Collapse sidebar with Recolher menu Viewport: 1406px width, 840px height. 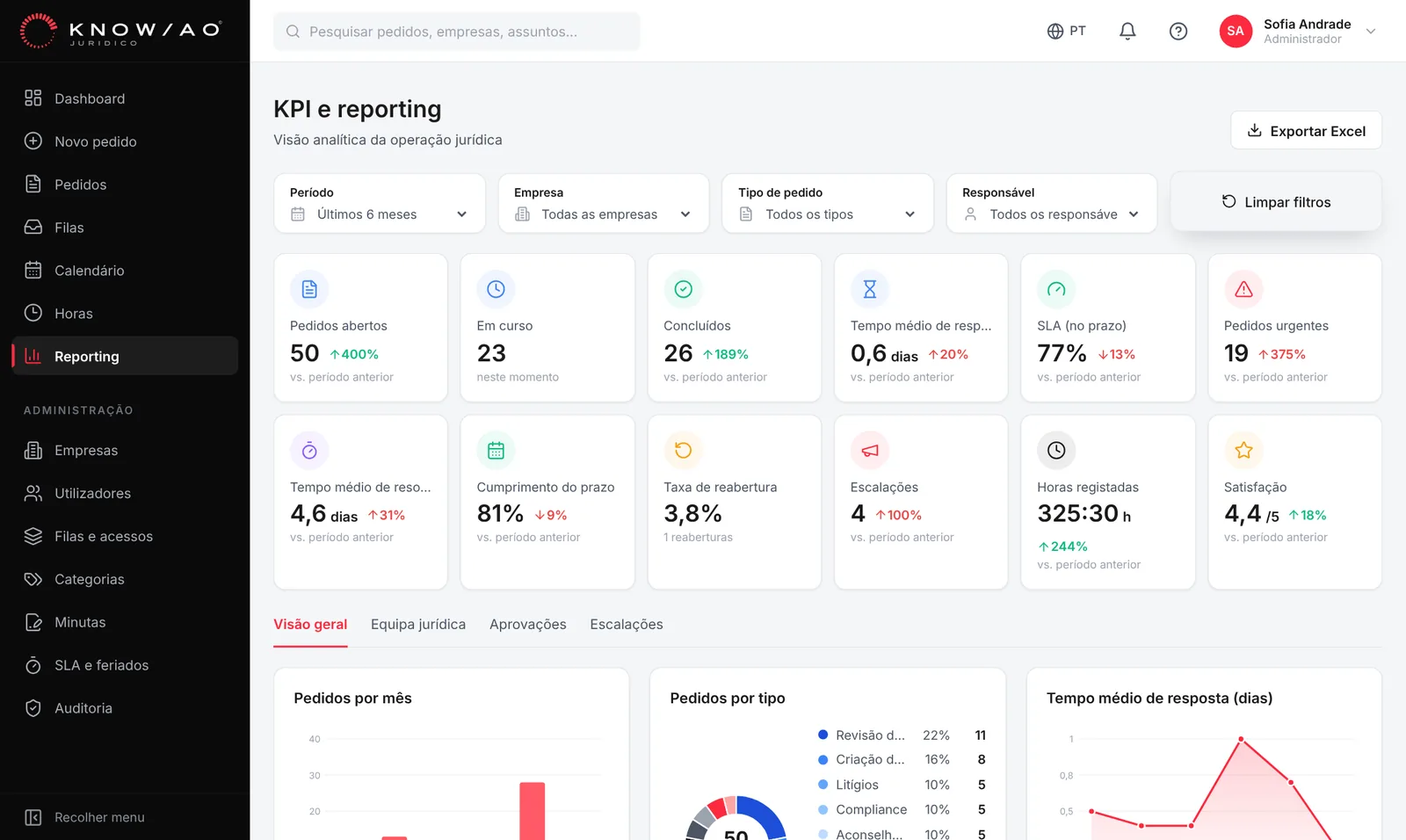125,817
